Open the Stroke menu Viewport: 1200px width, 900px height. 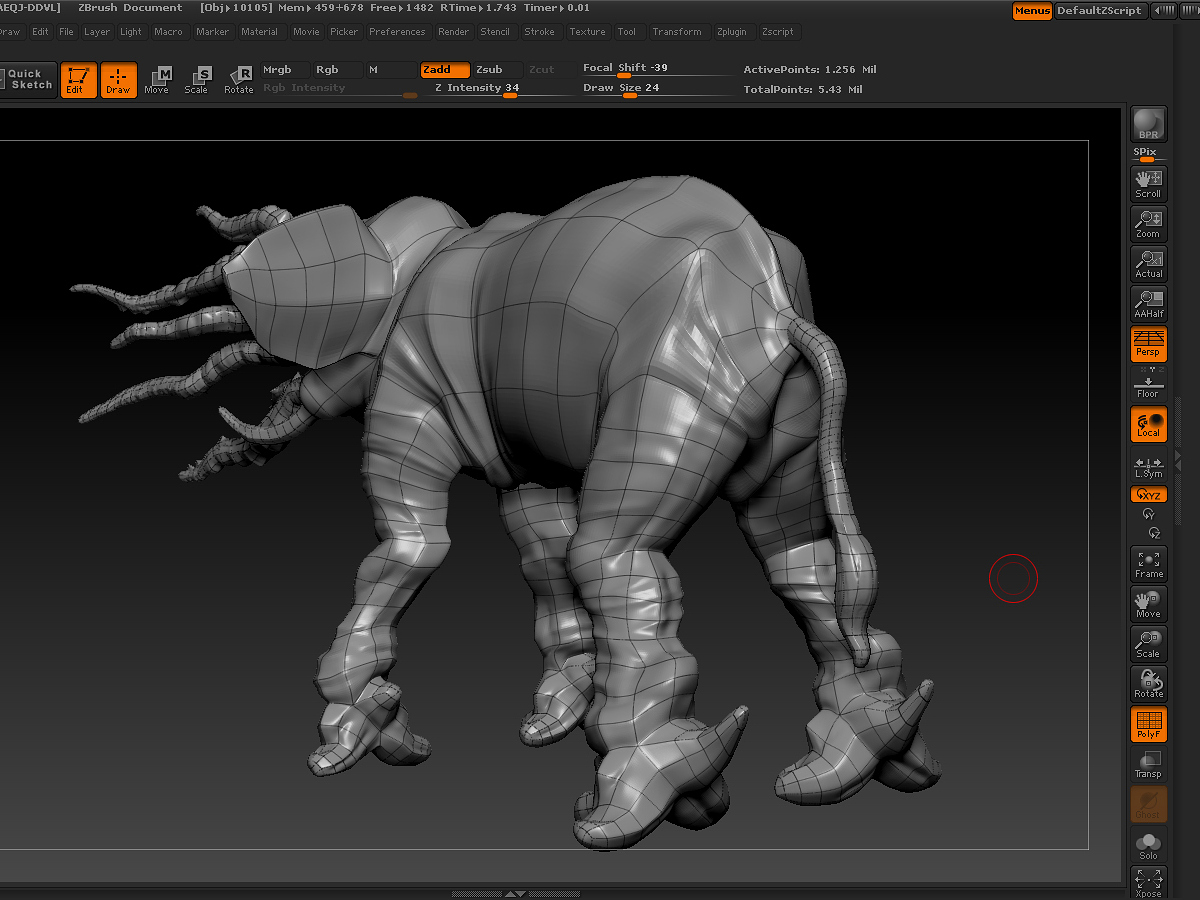[x=539, y=32]
